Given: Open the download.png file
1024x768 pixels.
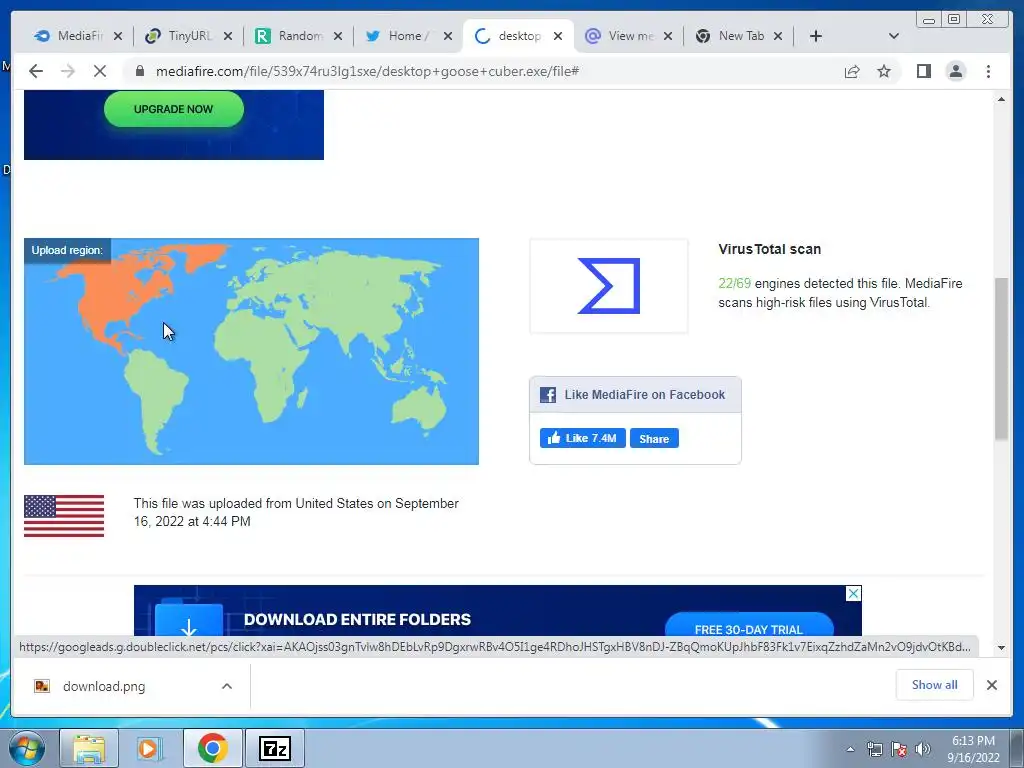Looking at the screenshot, I should click(104, 686).
